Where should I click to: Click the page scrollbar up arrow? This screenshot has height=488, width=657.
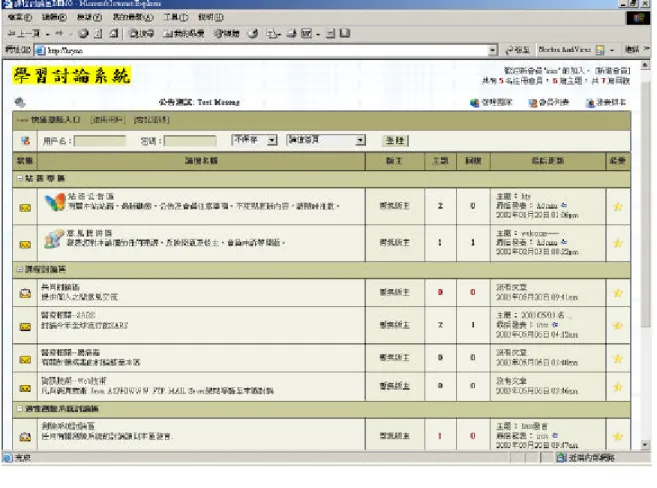point(645,65)
